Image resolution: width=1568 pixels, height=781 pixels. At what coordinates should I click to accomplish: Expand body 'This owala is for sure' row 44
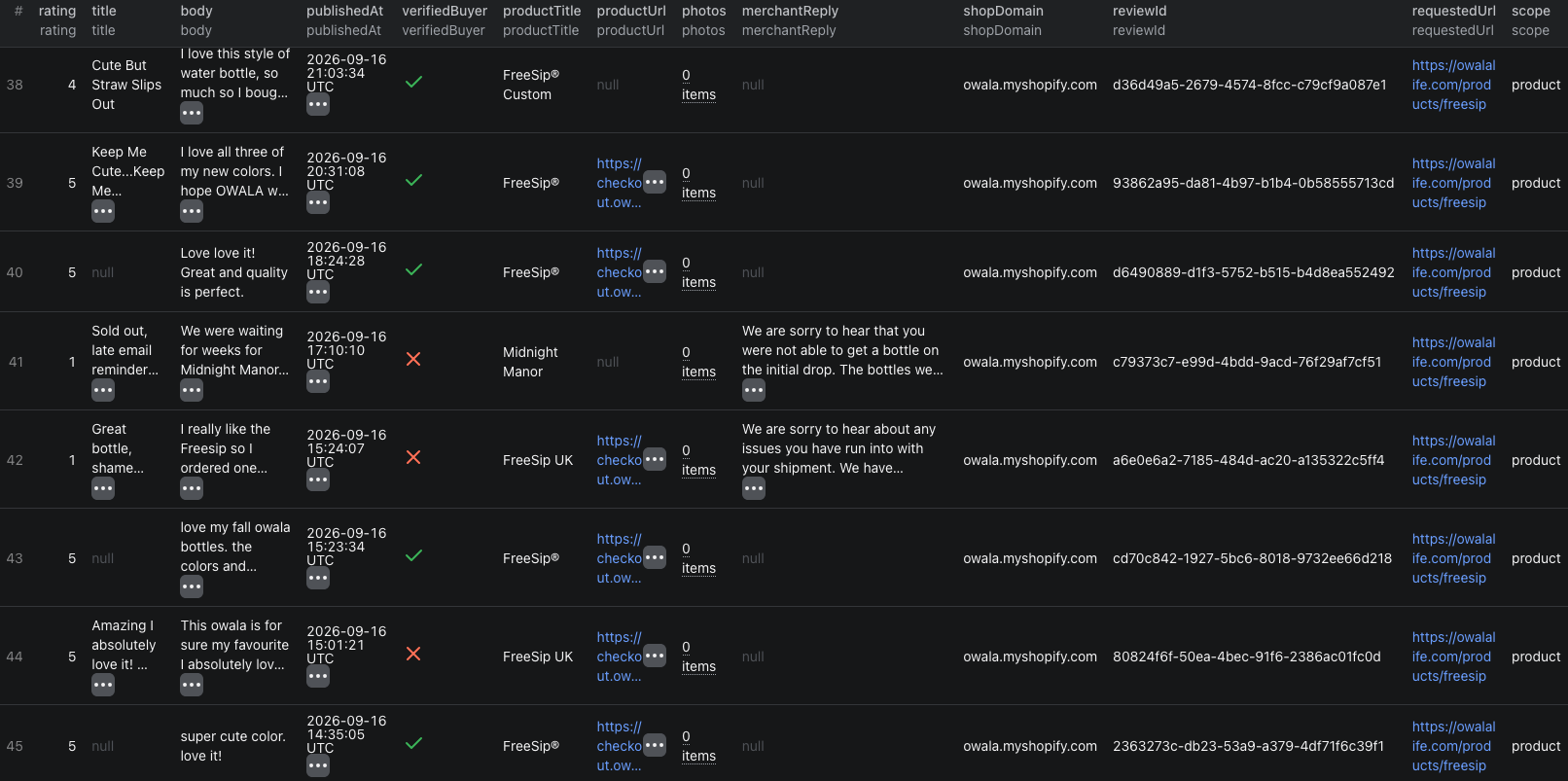(x=192, y=685)
